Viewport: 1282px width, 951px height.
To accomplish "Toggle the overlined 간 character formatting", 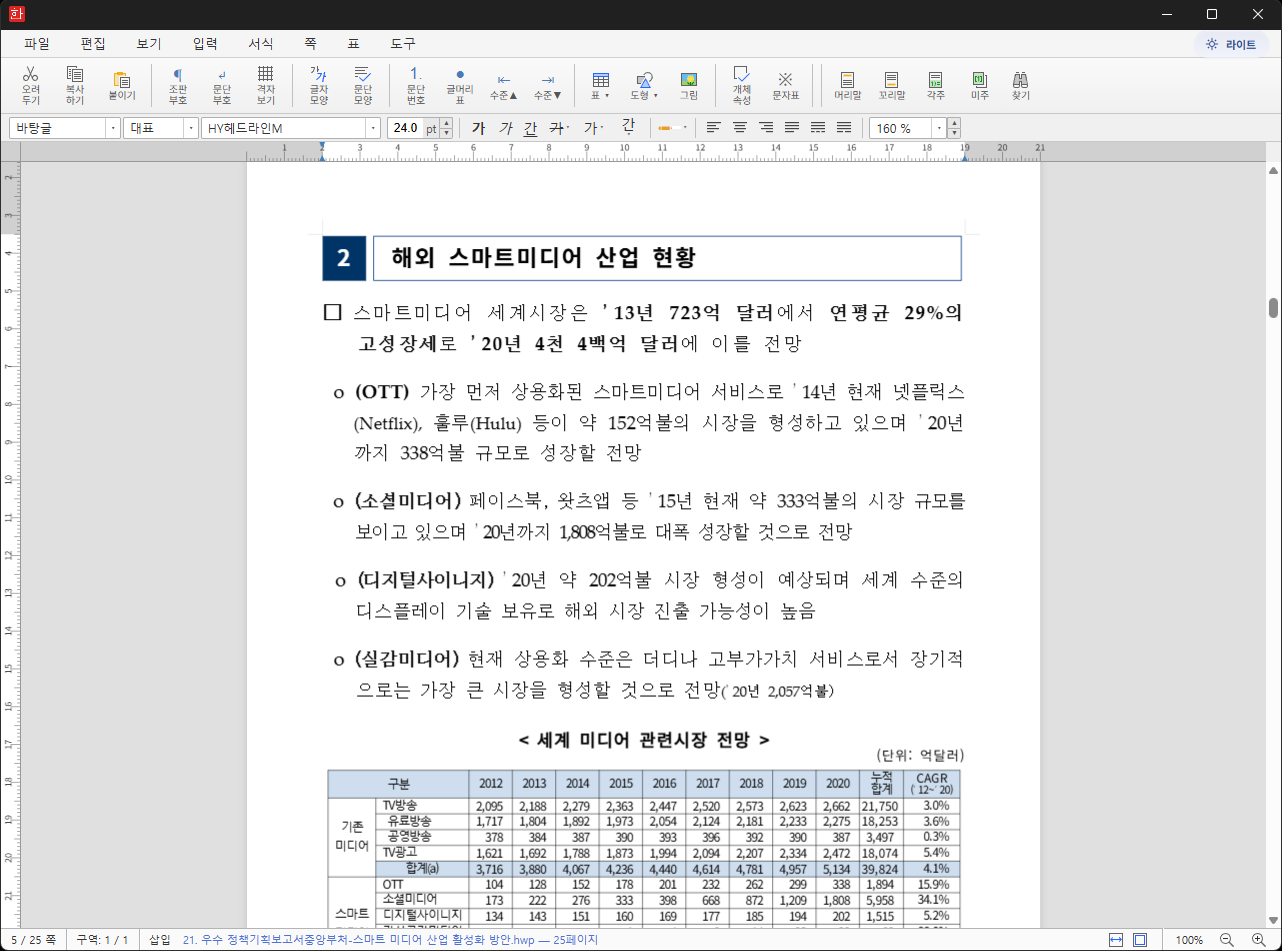I will click(628, 128).
